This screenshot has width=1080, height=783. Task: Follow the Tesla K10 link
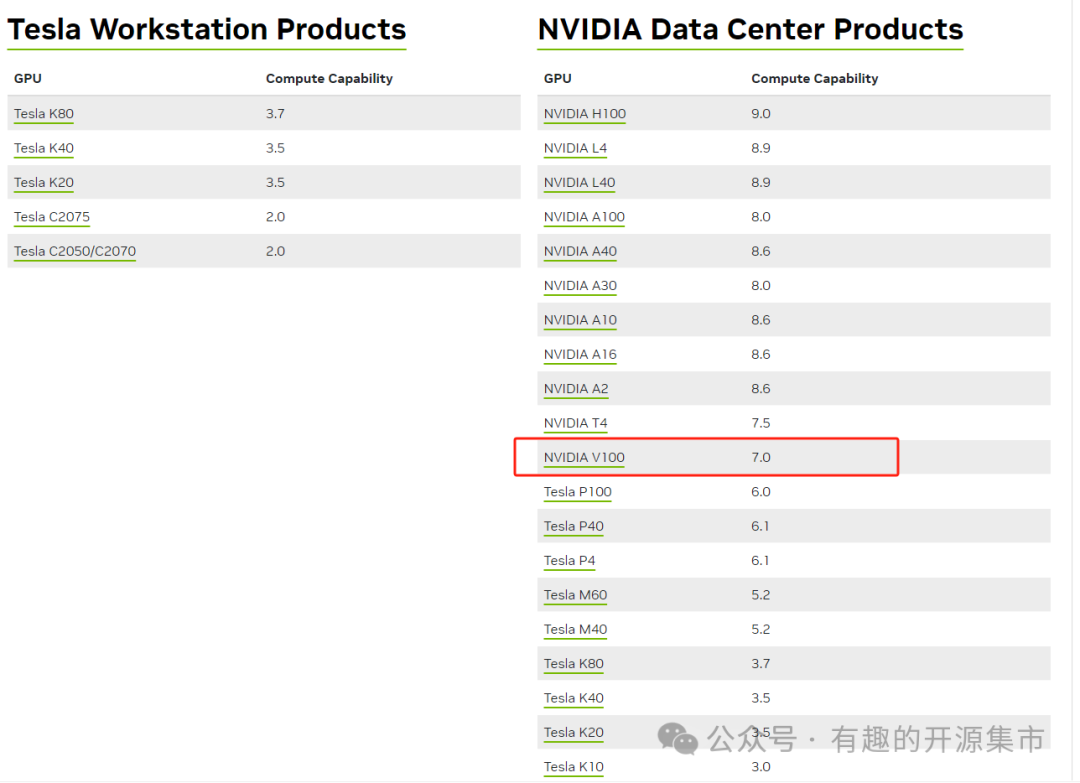tap(573, 767)
